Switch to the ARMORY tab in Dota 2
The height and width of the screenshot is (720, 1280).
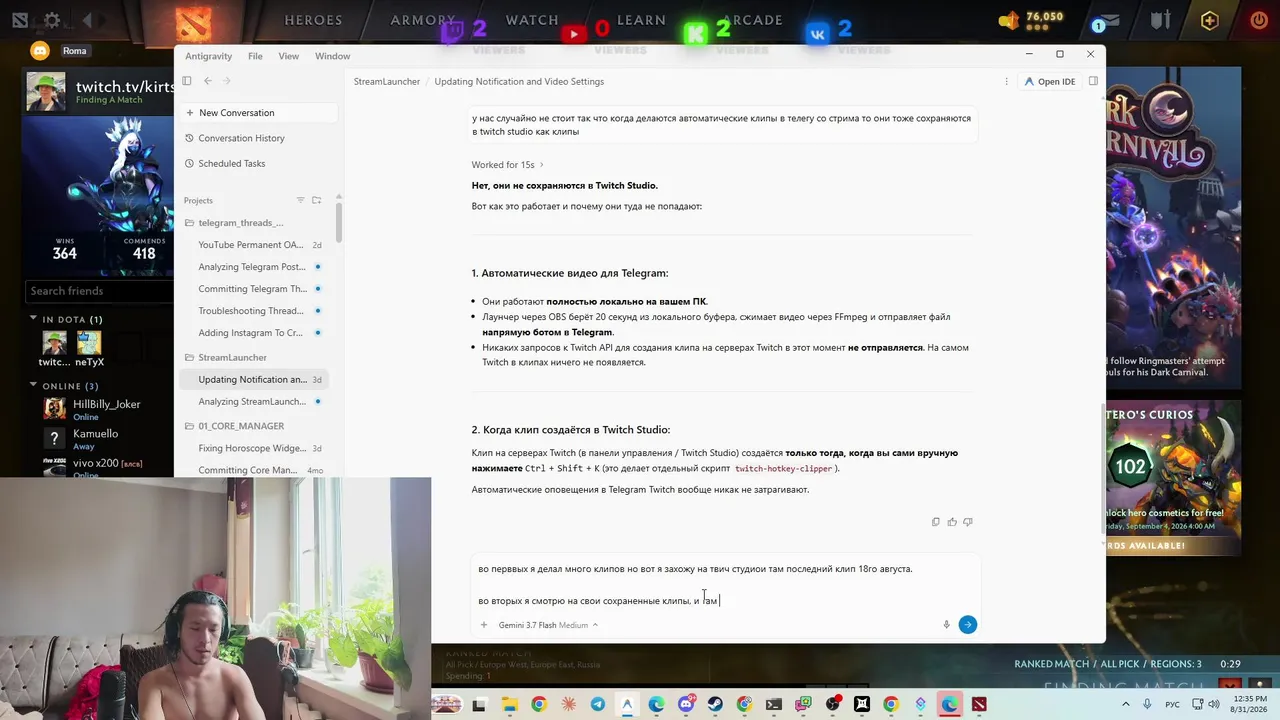[x=423, y=20]
